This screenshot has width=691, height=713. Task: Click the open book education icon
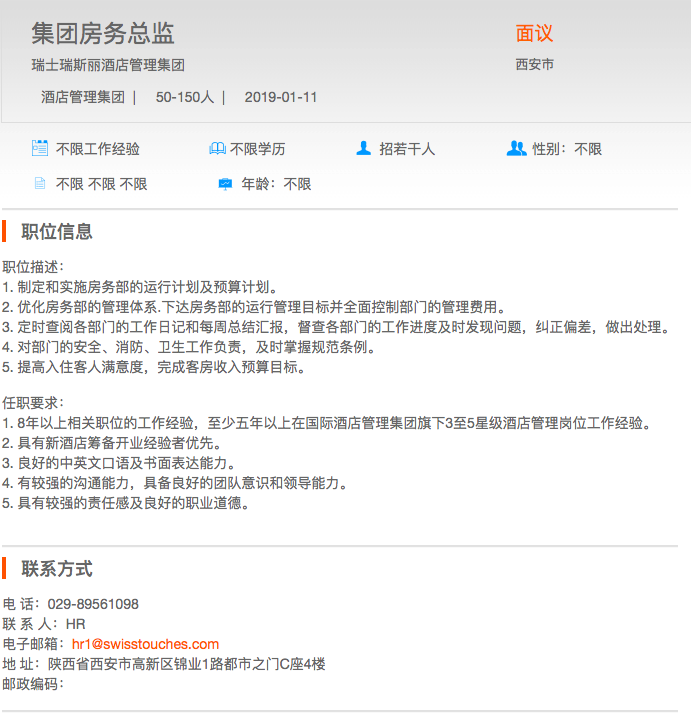(217, 149)
